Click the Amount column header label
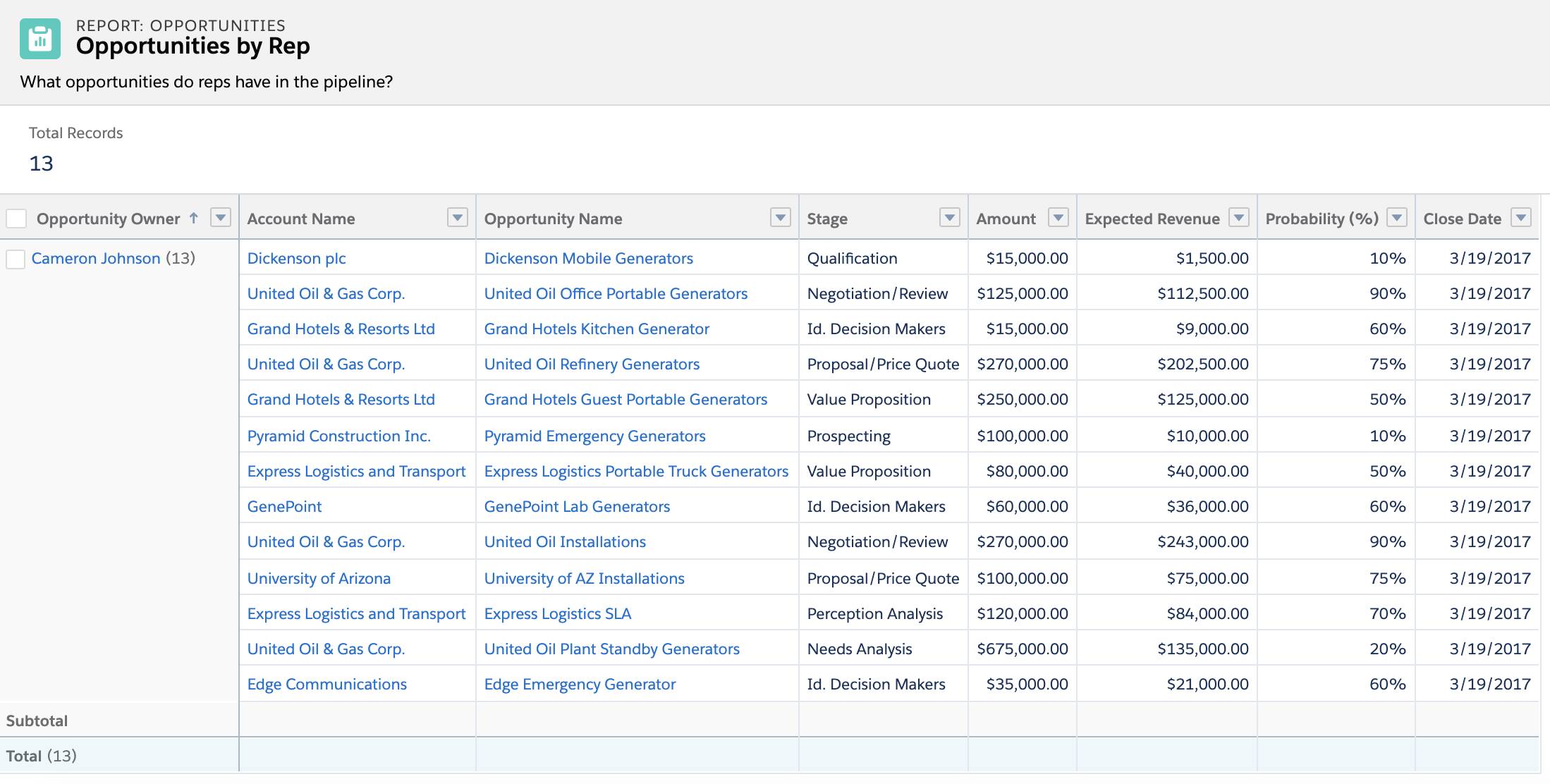Image resolution: width=1550 pixels, height=784 pixels. [1006, 219]
